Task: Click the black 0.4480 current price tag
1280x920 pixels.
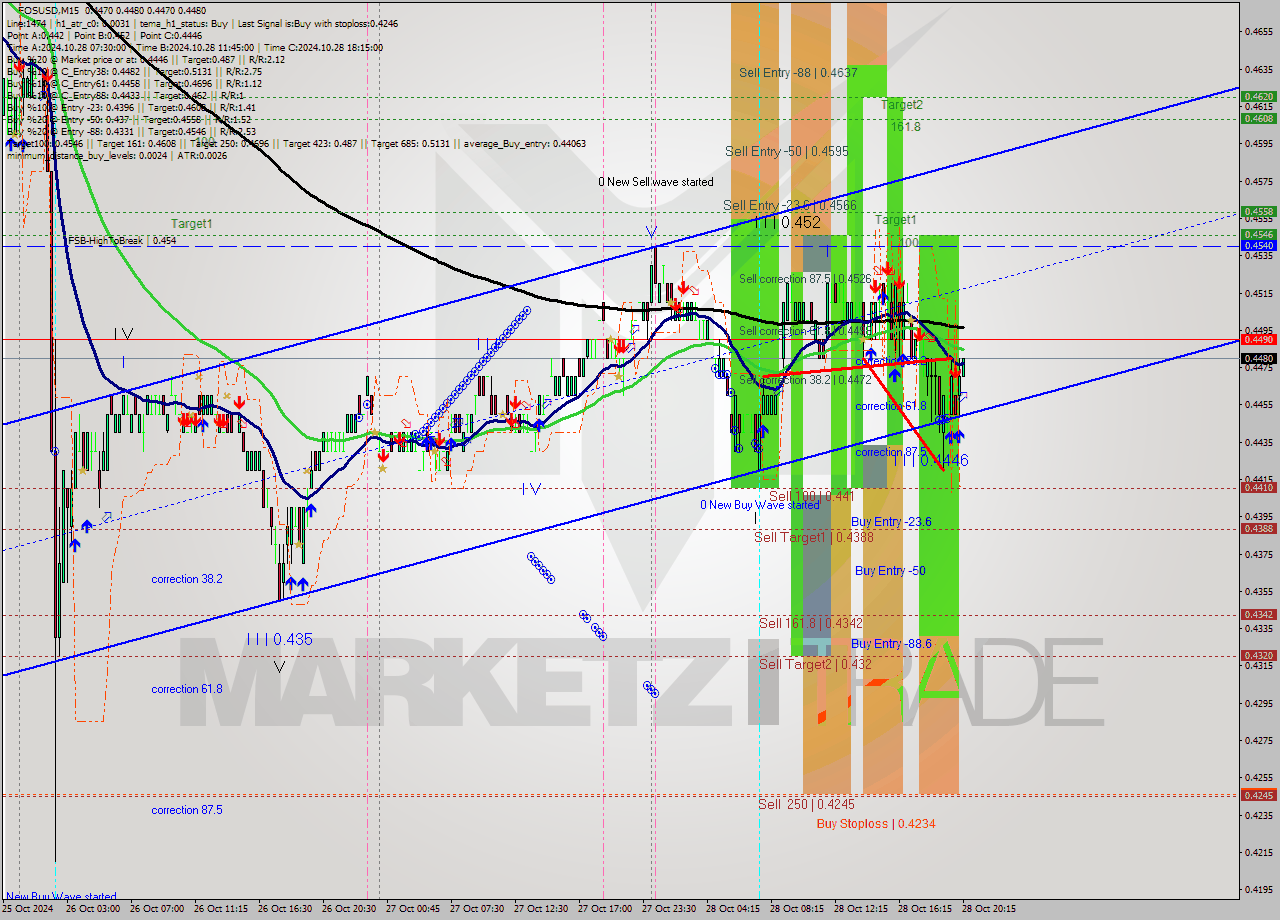Action: (x=1258, y=358)
